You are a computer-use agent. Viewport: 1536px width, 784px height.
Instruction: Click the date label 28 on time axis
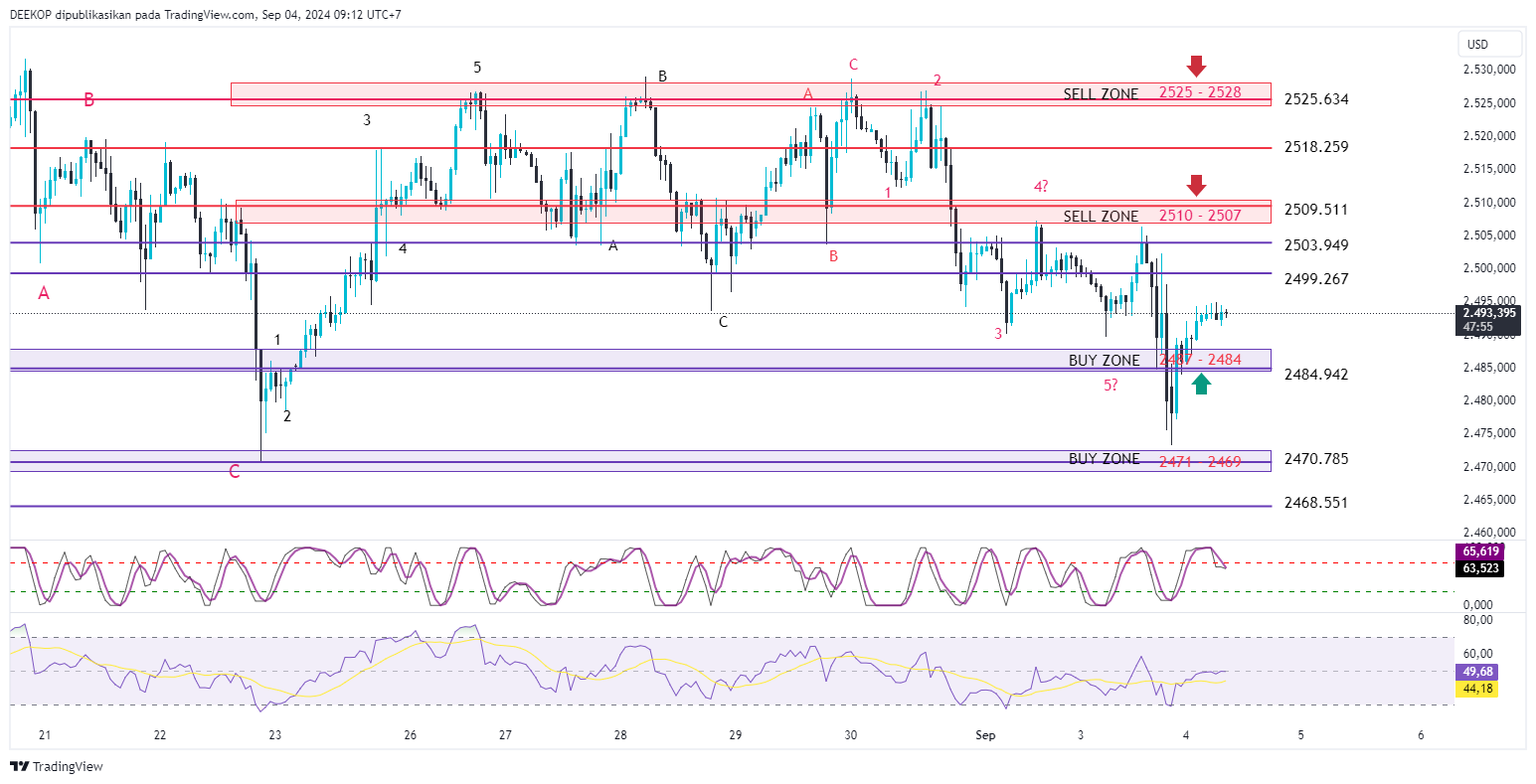(x=620, y=735)
